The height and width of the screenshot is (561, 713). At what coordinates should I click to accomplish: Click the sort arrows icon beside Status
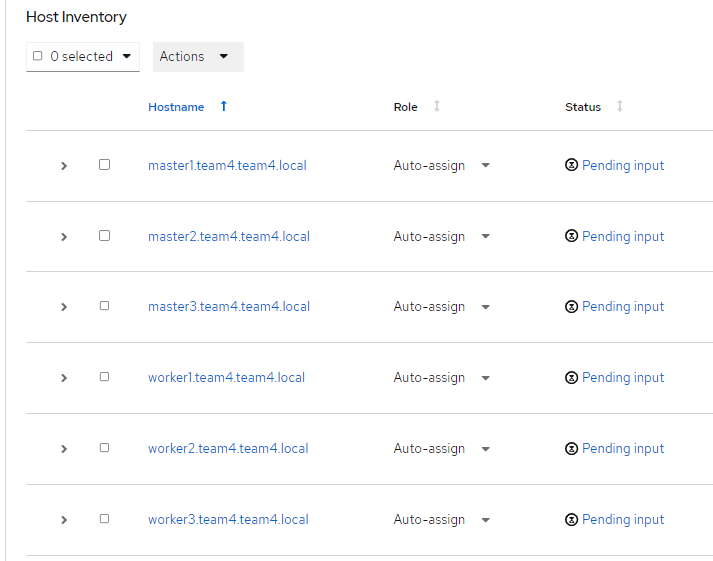coord(619,106)
